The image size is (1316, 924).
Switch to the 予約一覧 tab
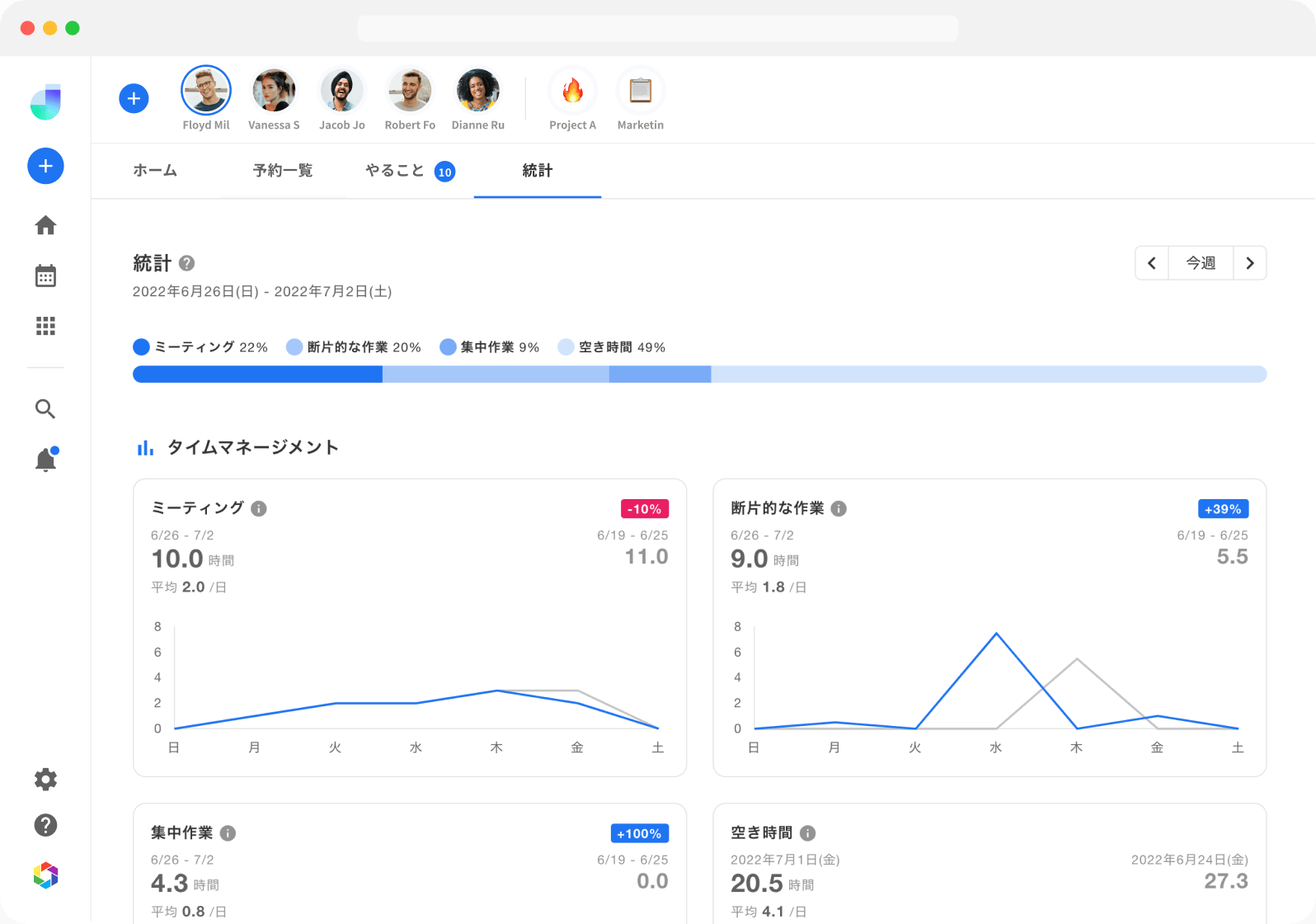point(283,171)
